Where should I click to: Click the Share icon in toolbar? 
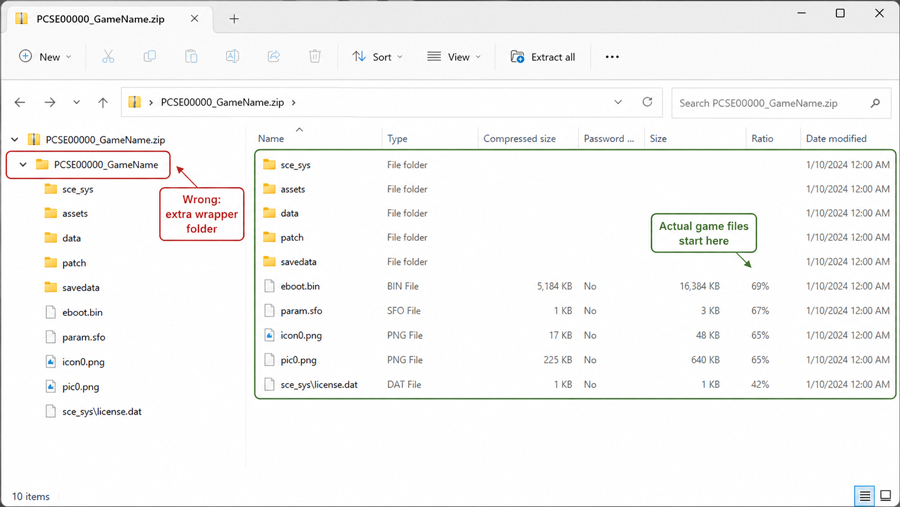[x=274, y=56]
